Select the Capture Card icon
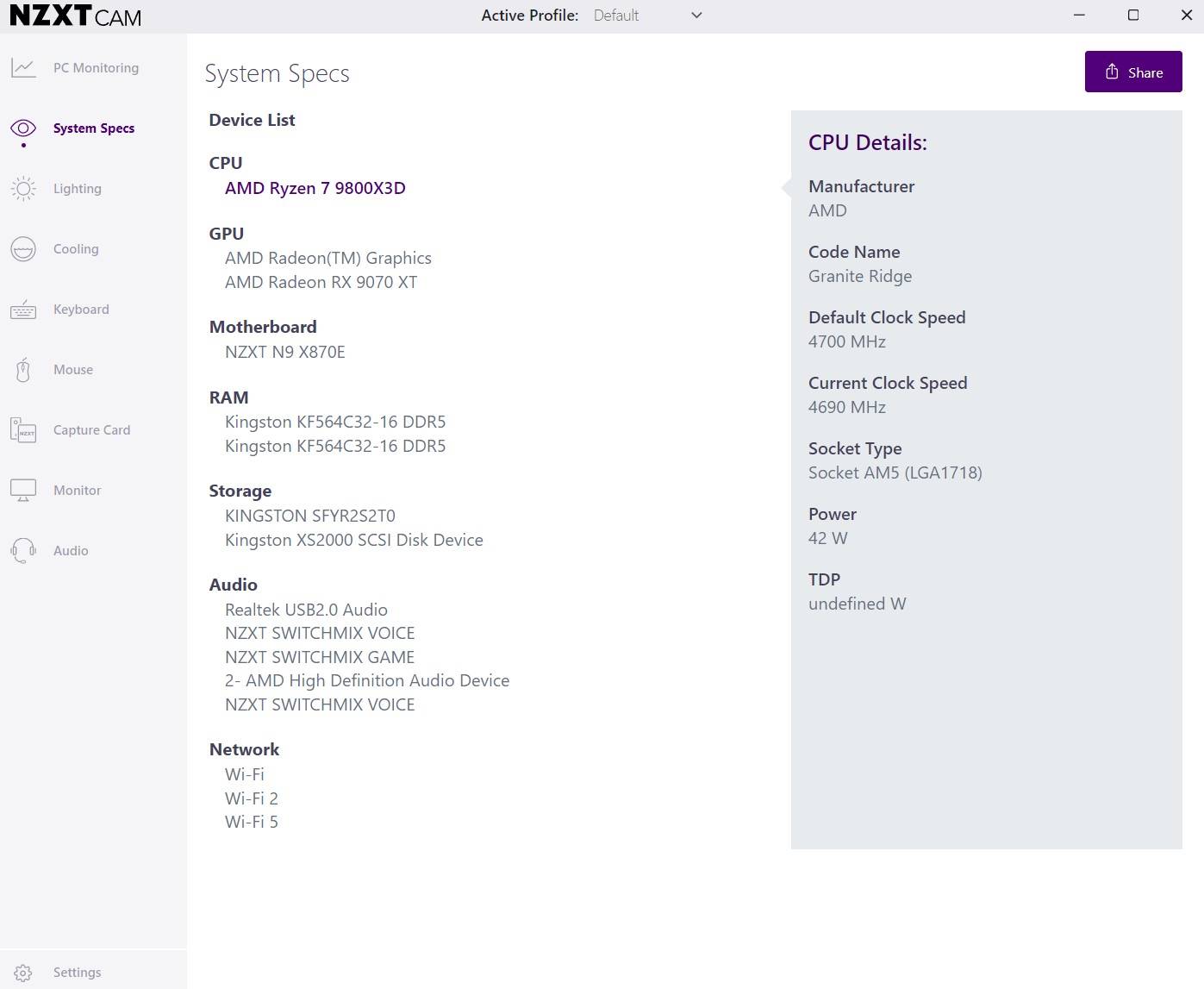This screenshot has width=1204, height=989. point(23,429)
